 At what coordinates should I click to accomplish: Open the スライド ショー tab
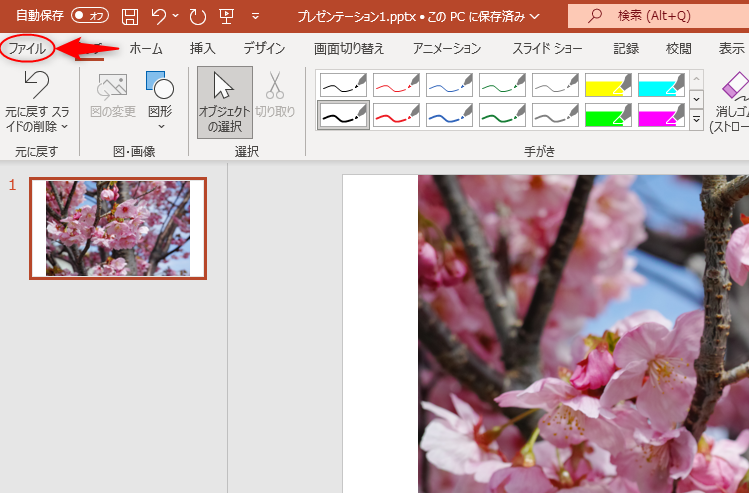click(547, 48)
